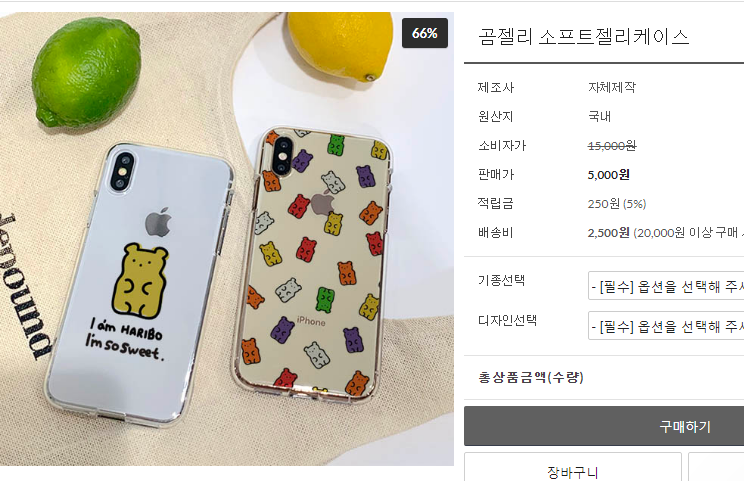744x481 pixels.
Task: Click the 디자인선택 label
Action: tap(507, 320)
